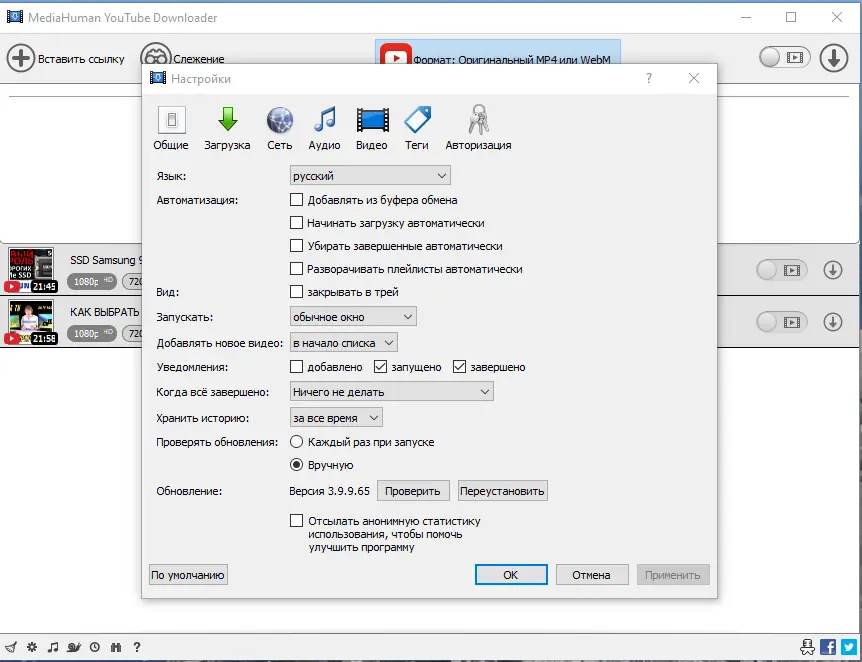Reset settings with По умолчанию button

tap(188, 575)
